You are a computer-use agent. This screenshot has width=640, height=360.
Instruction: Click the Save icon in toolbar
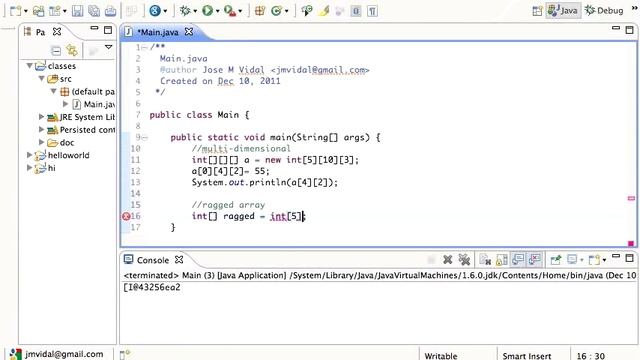[x=77, y=11]
